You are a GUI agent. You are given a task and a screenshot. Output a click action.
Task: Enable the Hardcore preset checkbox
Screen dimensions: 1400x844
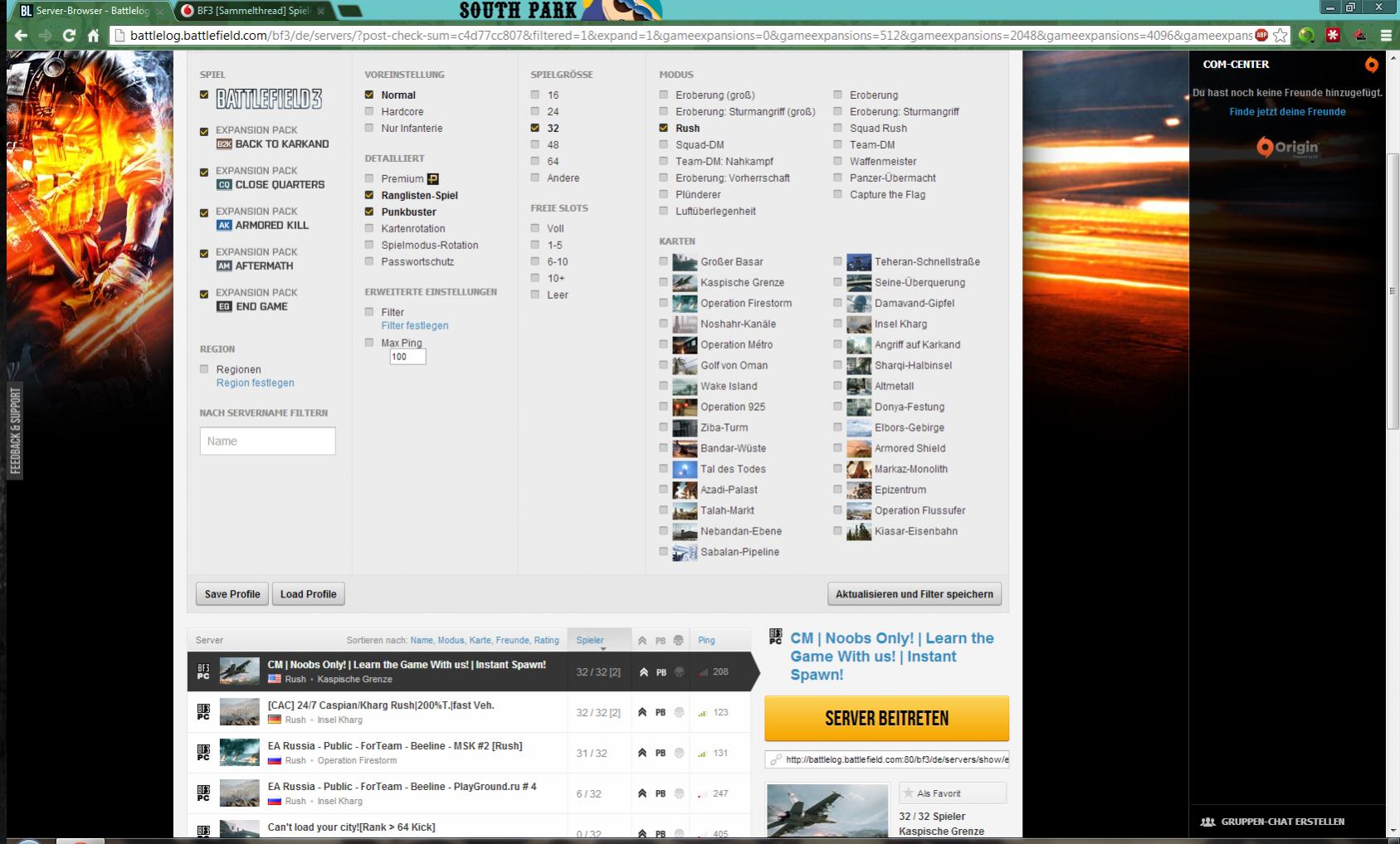click(x=369, y=111)
